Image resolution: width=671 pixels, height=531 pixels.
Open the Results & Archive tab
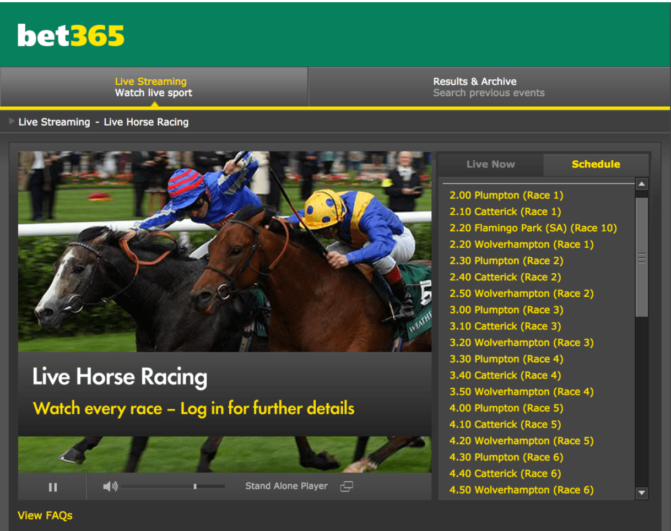489,87
